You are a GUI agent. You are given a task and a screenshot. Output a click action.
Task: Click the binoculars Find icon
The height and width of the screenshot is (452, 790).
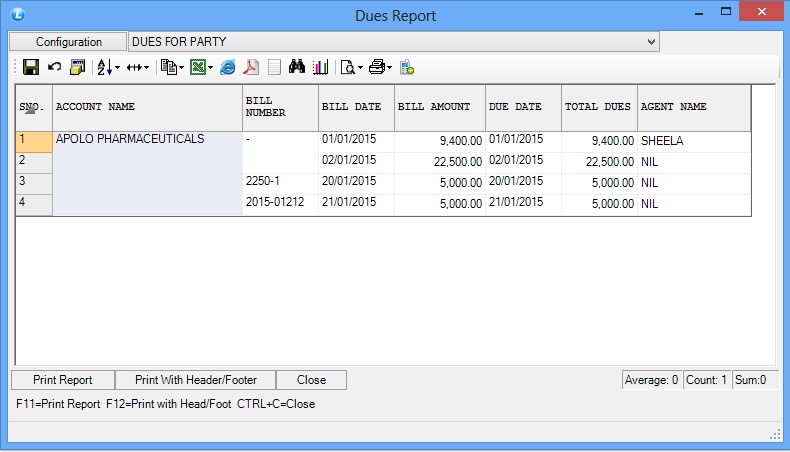click(x=297, y=67)
